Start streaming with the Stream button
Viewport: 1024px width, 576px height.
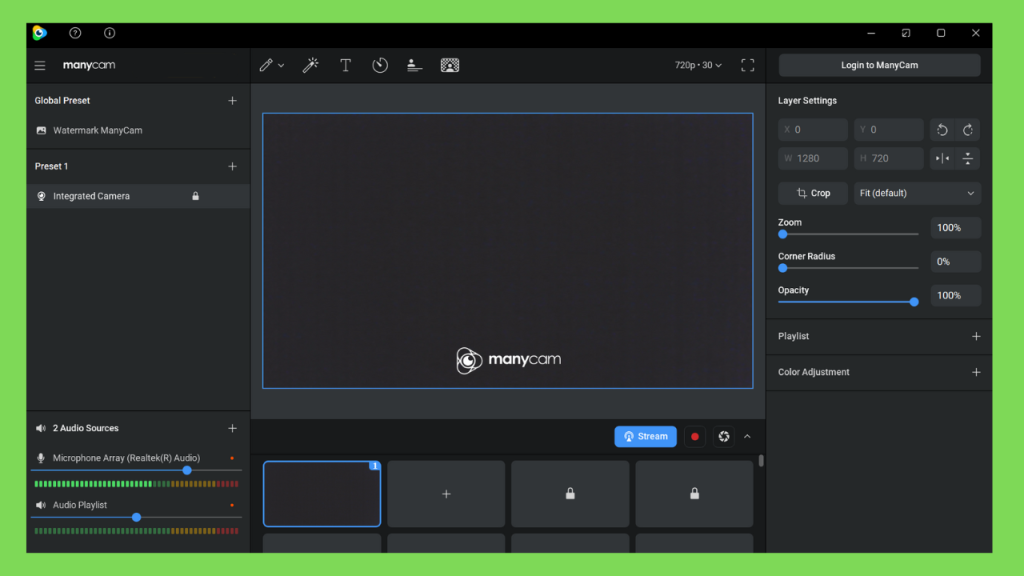click(645, 437)
